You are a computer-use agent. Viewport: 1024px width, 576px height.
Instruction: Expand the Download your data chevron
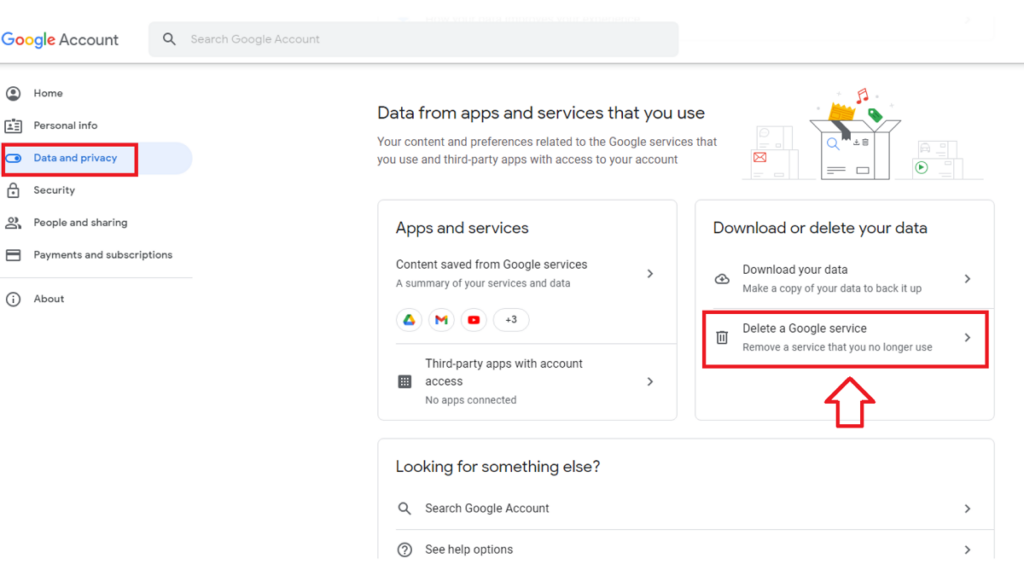967,279
